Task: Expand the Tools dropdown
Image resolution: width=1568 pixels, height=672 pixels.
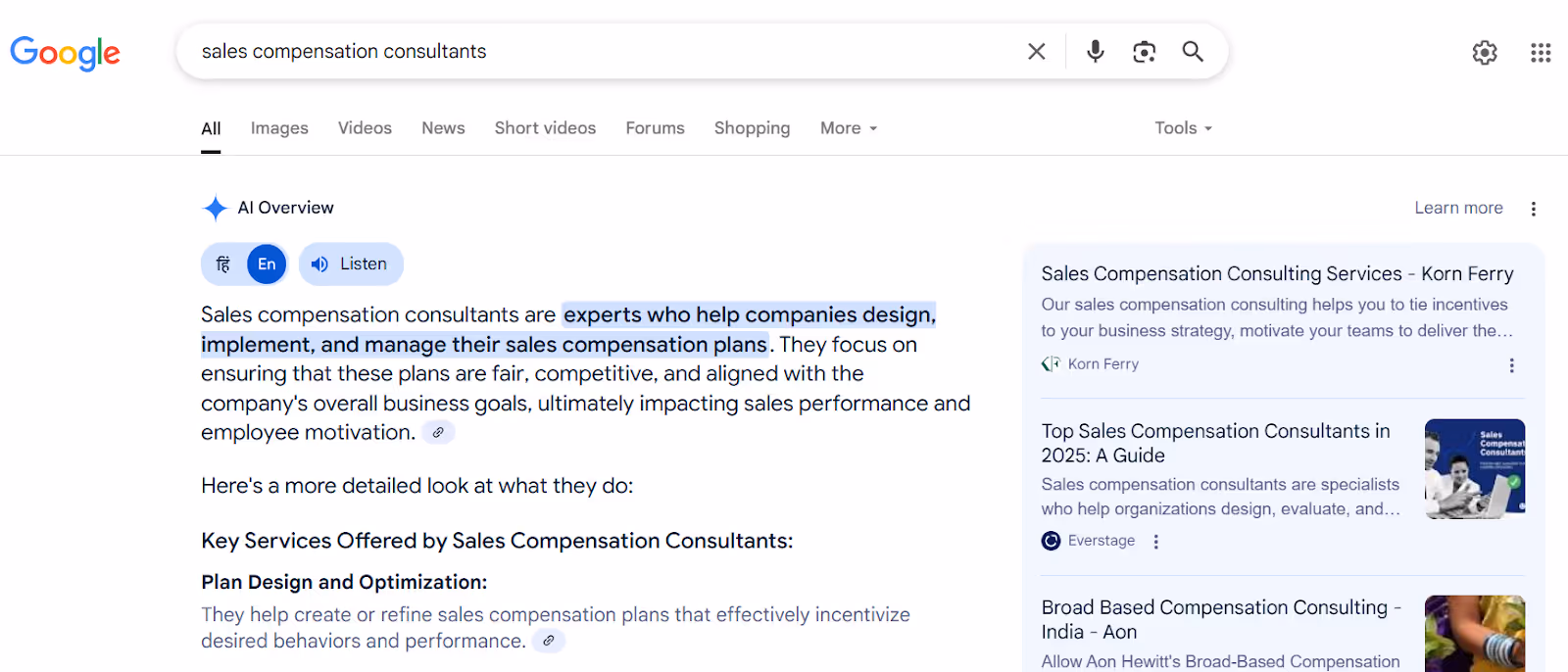Action: coord(1183,128)
